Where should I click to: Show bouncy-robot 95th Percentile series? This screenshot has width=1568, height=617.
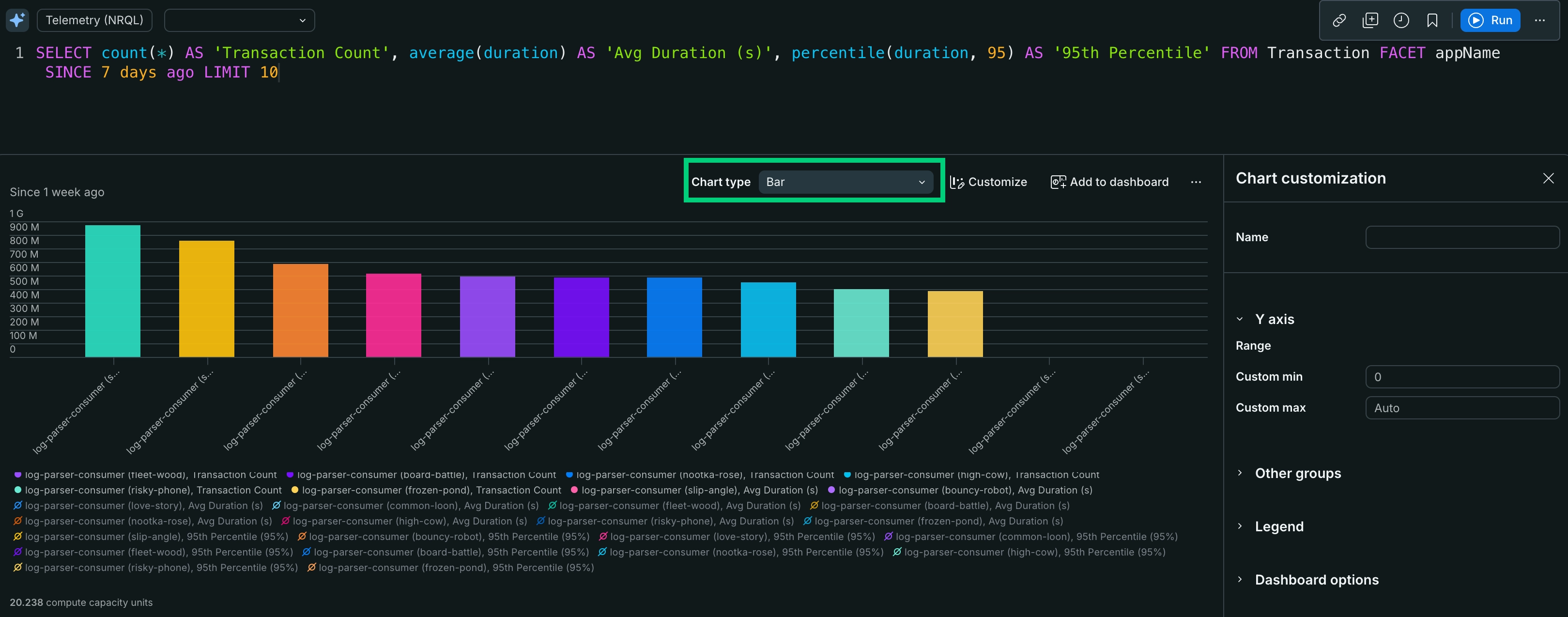pos(444,537)
